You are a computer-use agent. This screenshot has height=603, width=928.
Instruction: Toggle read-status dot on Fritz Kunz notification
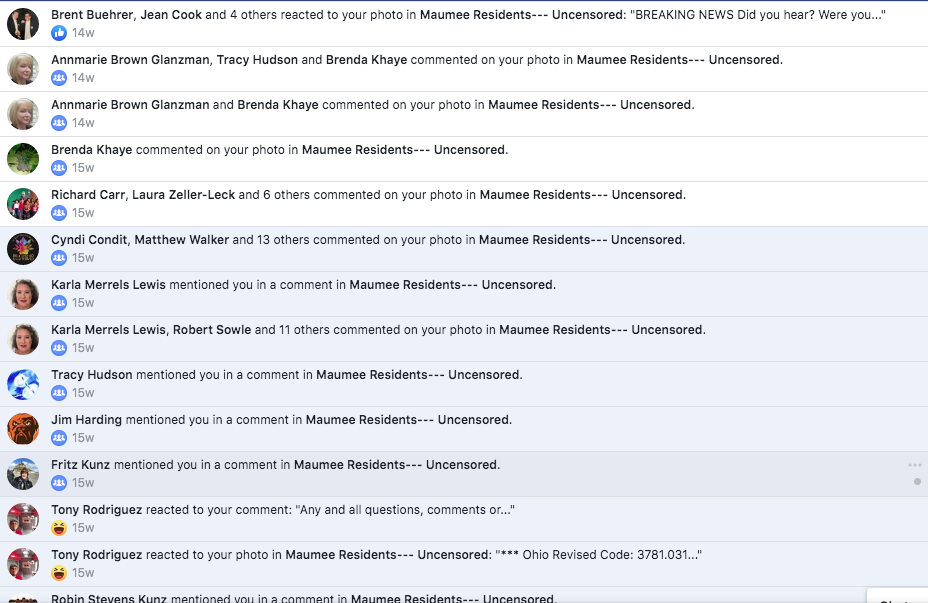[917, 482]
